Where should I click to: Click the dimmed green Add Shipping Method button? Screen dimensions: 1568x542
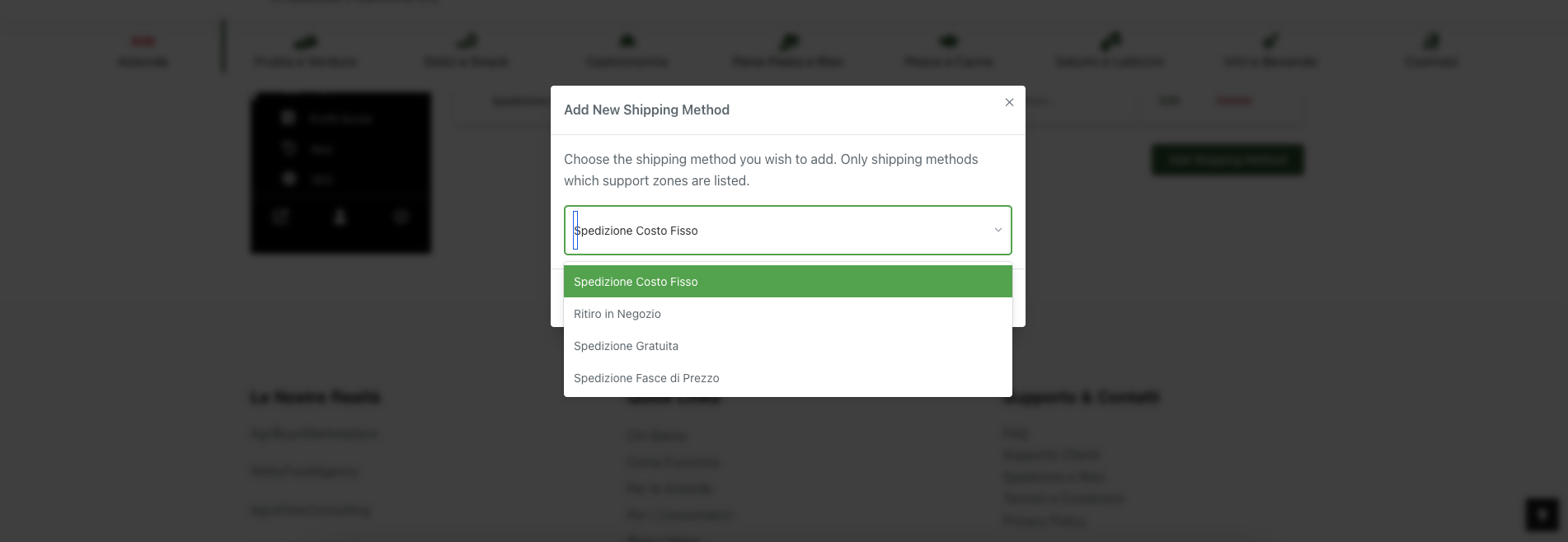tap(1228, 160)
